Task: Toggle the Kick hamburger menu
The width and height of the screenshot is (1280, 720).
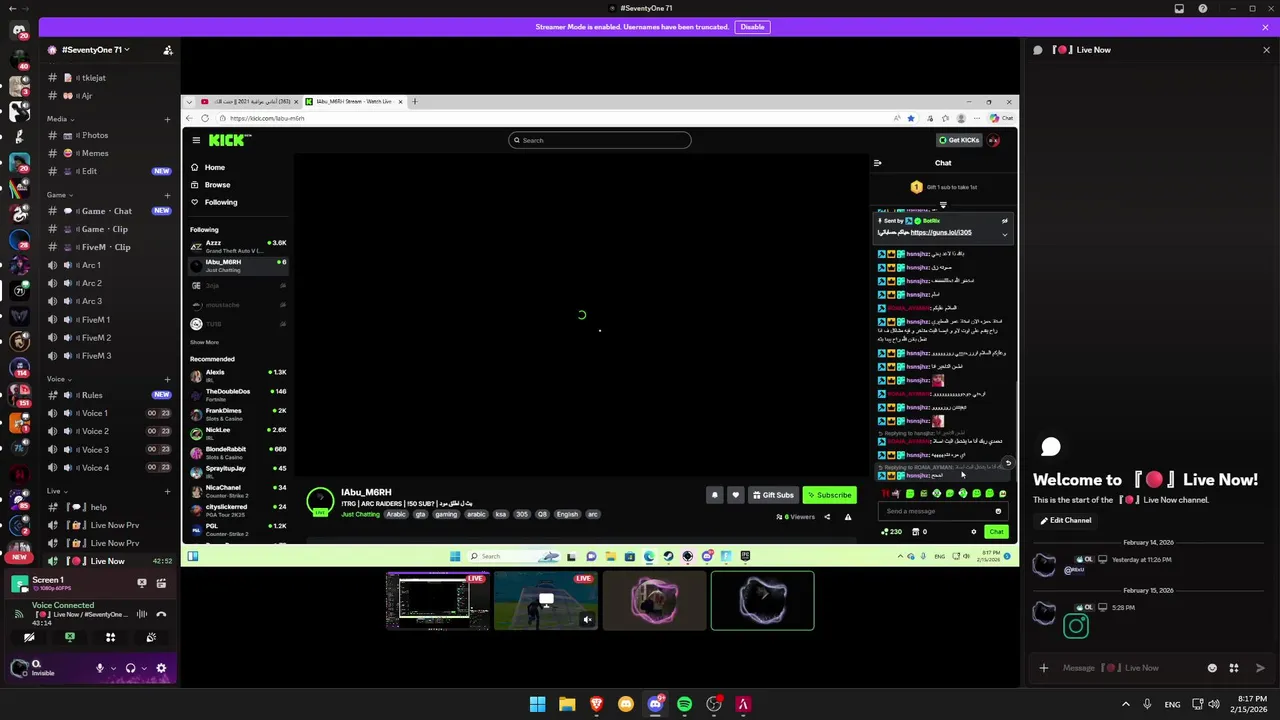Action: [x=196, y=140]
